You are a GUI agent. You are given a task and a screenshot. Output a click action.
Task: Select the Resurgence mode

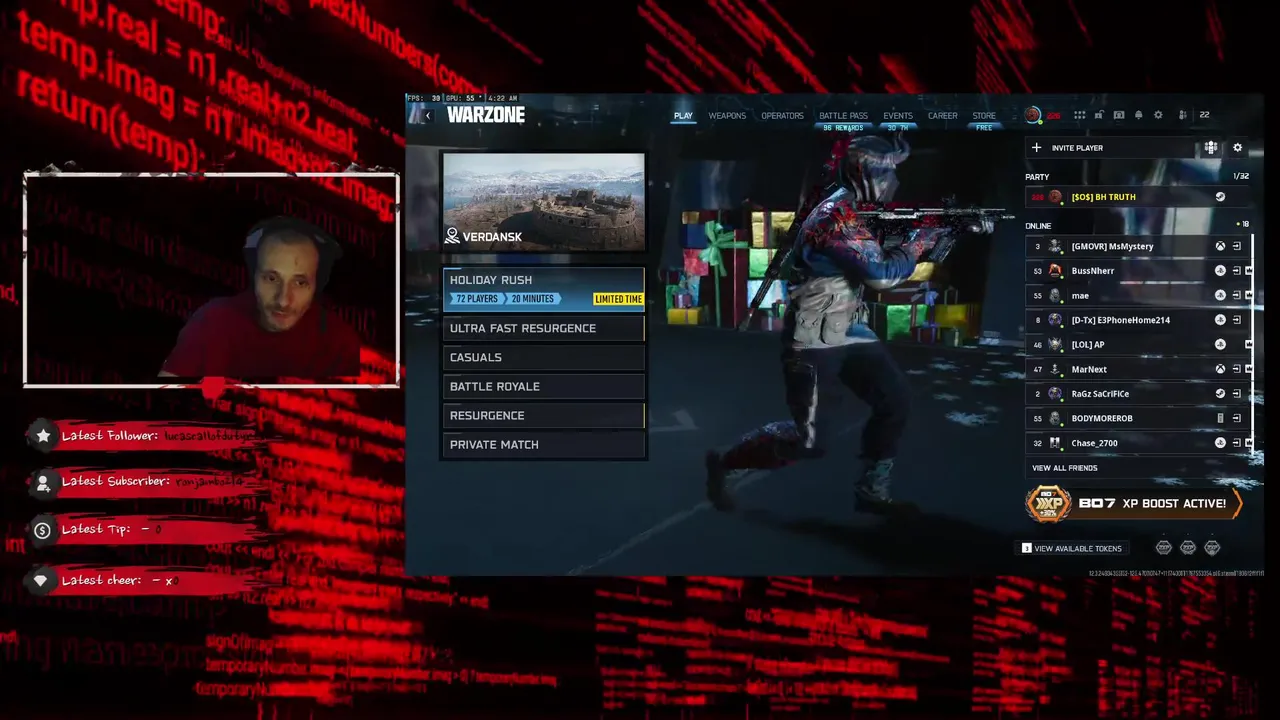click(544, 415)
